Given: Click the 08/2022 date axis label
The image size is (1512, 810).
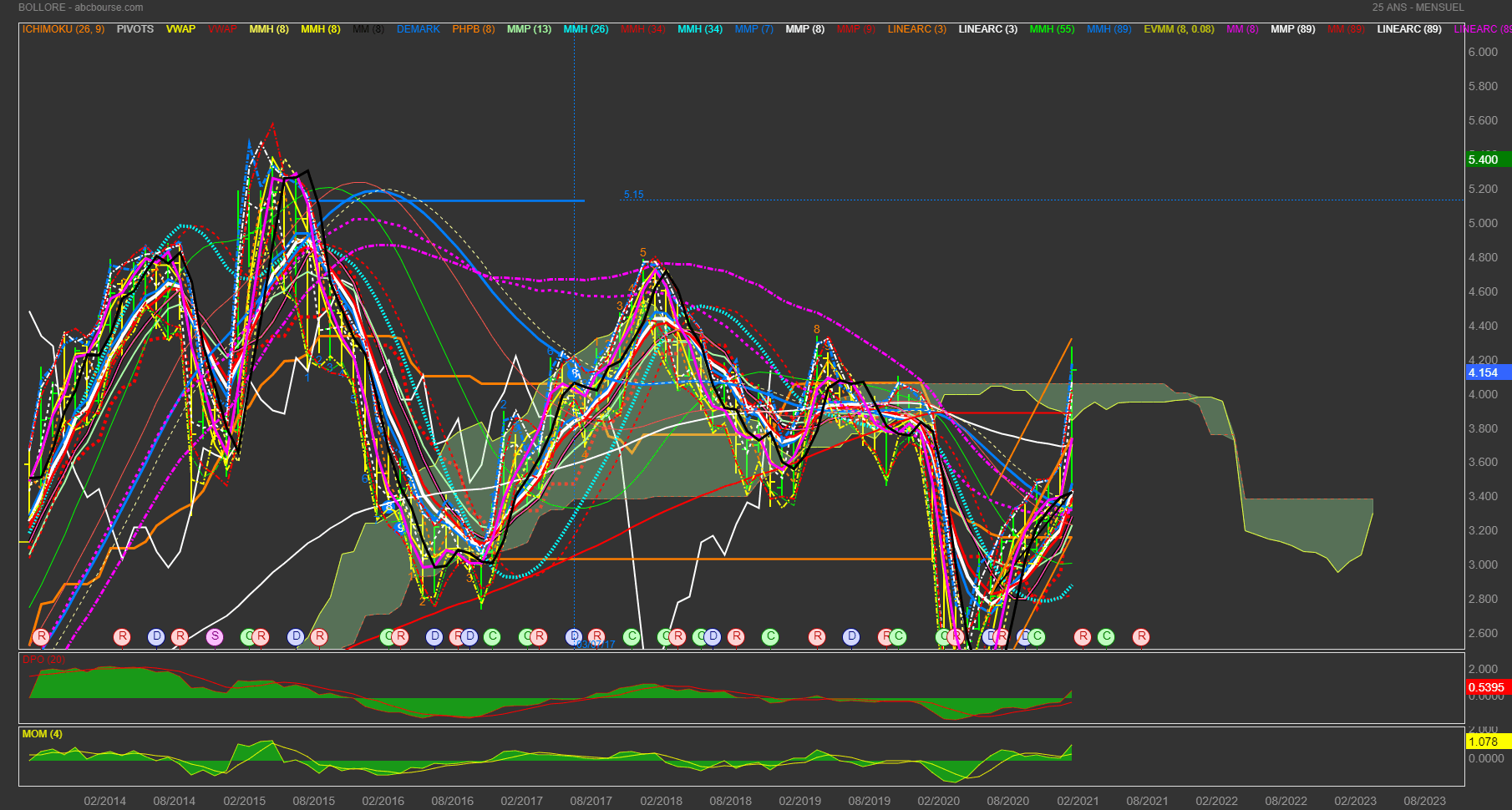Looking at the screenshot, I should point(1286,801).
